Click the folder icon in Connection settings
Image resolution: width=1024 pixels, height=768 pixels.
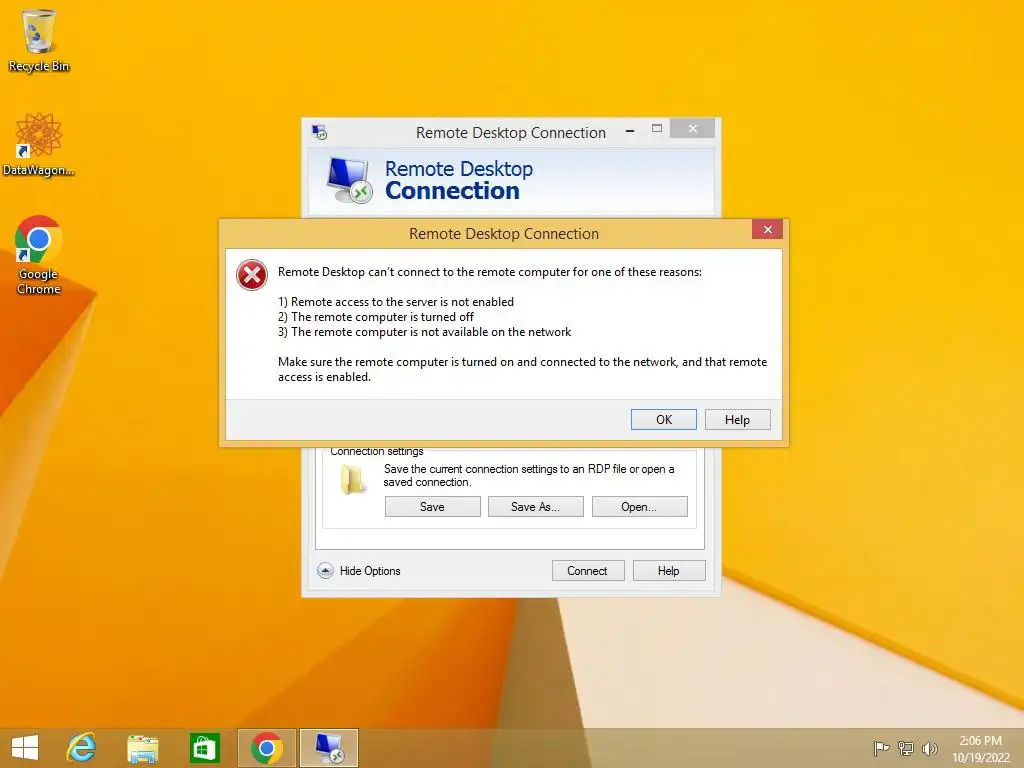pos(353,479)
